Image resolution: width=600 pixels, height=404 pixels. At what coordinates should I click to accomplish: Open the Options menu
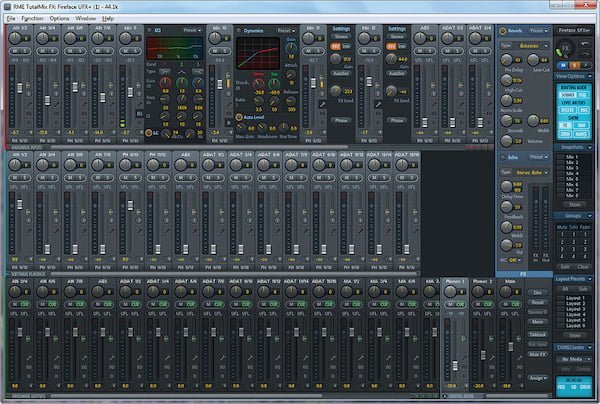(x=59, y=18)
